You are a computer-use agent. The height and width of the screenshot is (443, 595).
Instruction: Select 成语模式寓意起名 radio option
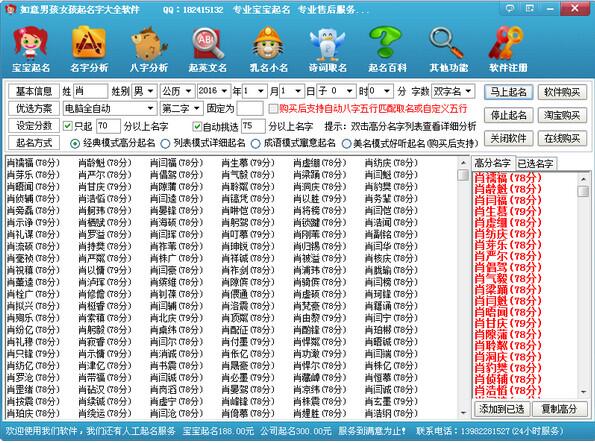(x=255, y=144)
